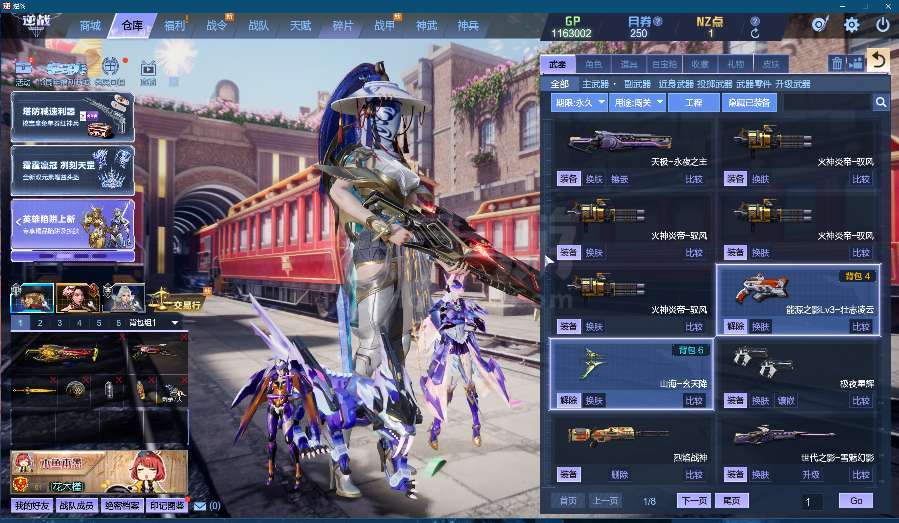Image resolution: width=899 pixels, height=523 pixels.
Task: Open 战队成员 team members
Action: pyautogui.click(x=77, y=506)
